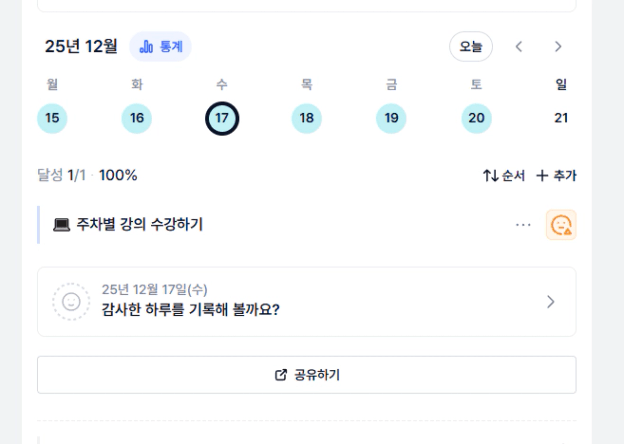Open the 주차별 강의 수강하기 task

[140, 225]
